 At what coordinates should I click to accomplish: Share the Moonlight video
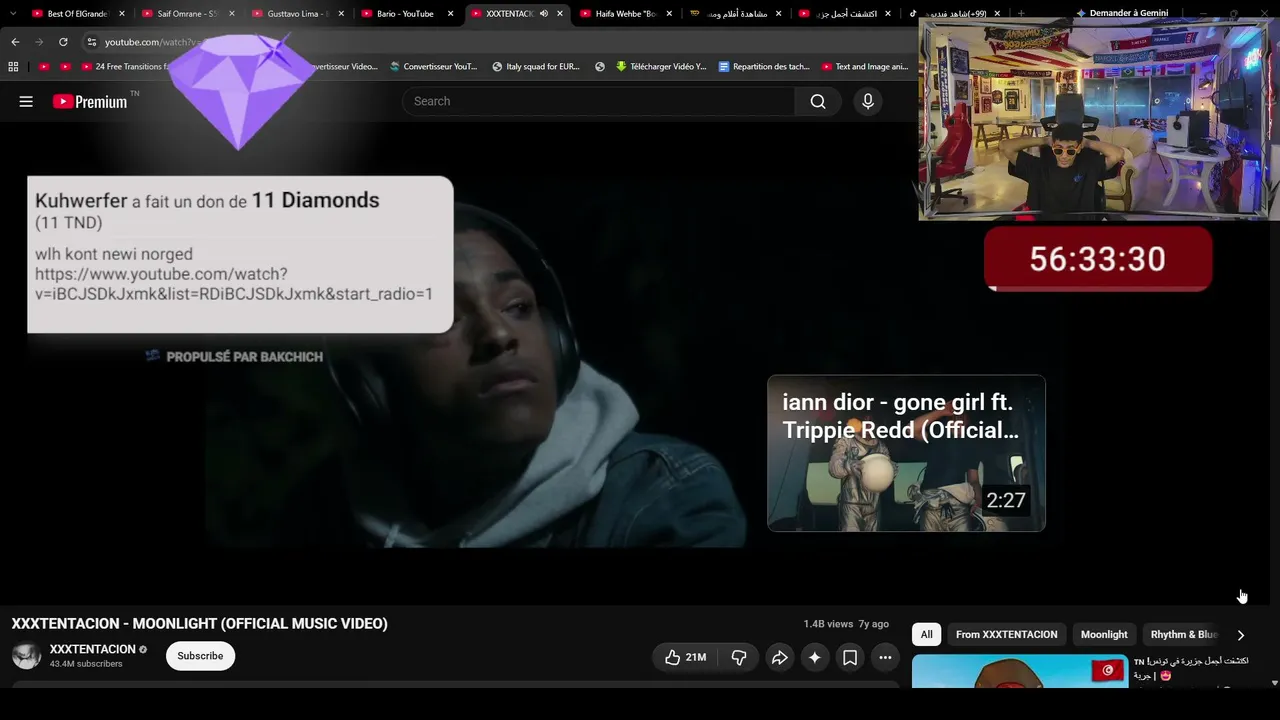[x=779, y=657]
